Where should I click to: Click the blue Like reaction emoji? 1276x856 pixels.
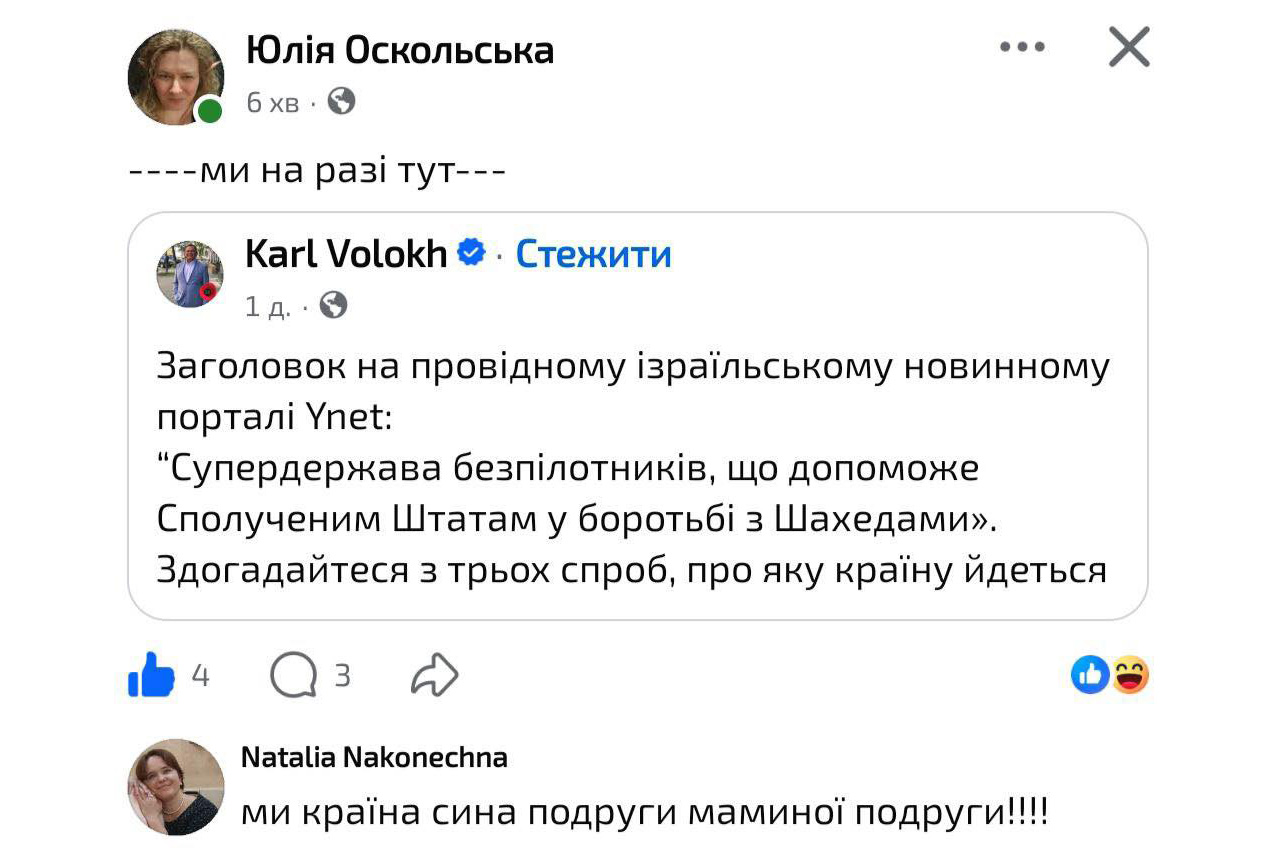pos(1089,675)
